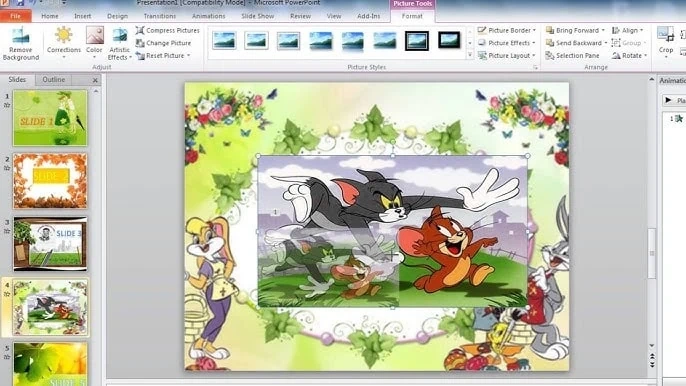Switch to the Slide Show tab
This screenshot has height=386, width=686.
pyautogui.click(x=258, y=16)
